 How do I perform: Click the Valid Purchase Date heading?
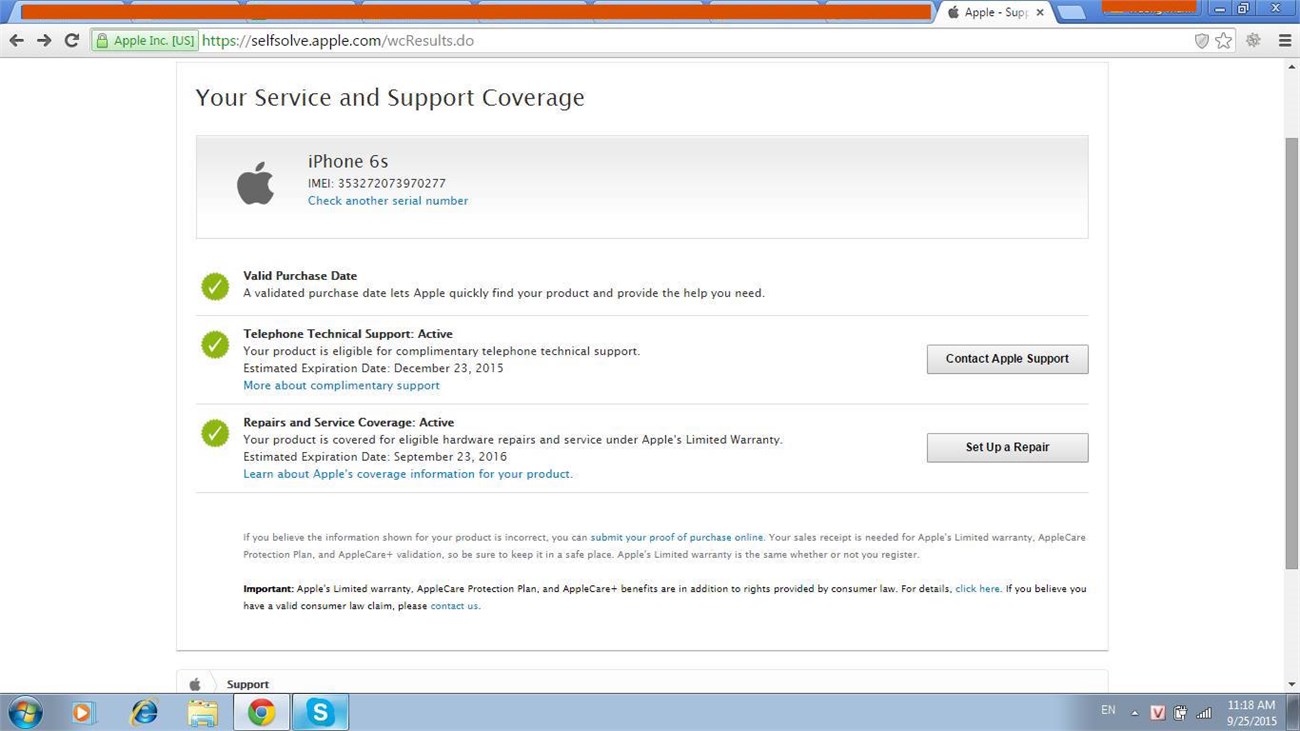[300, 276]
